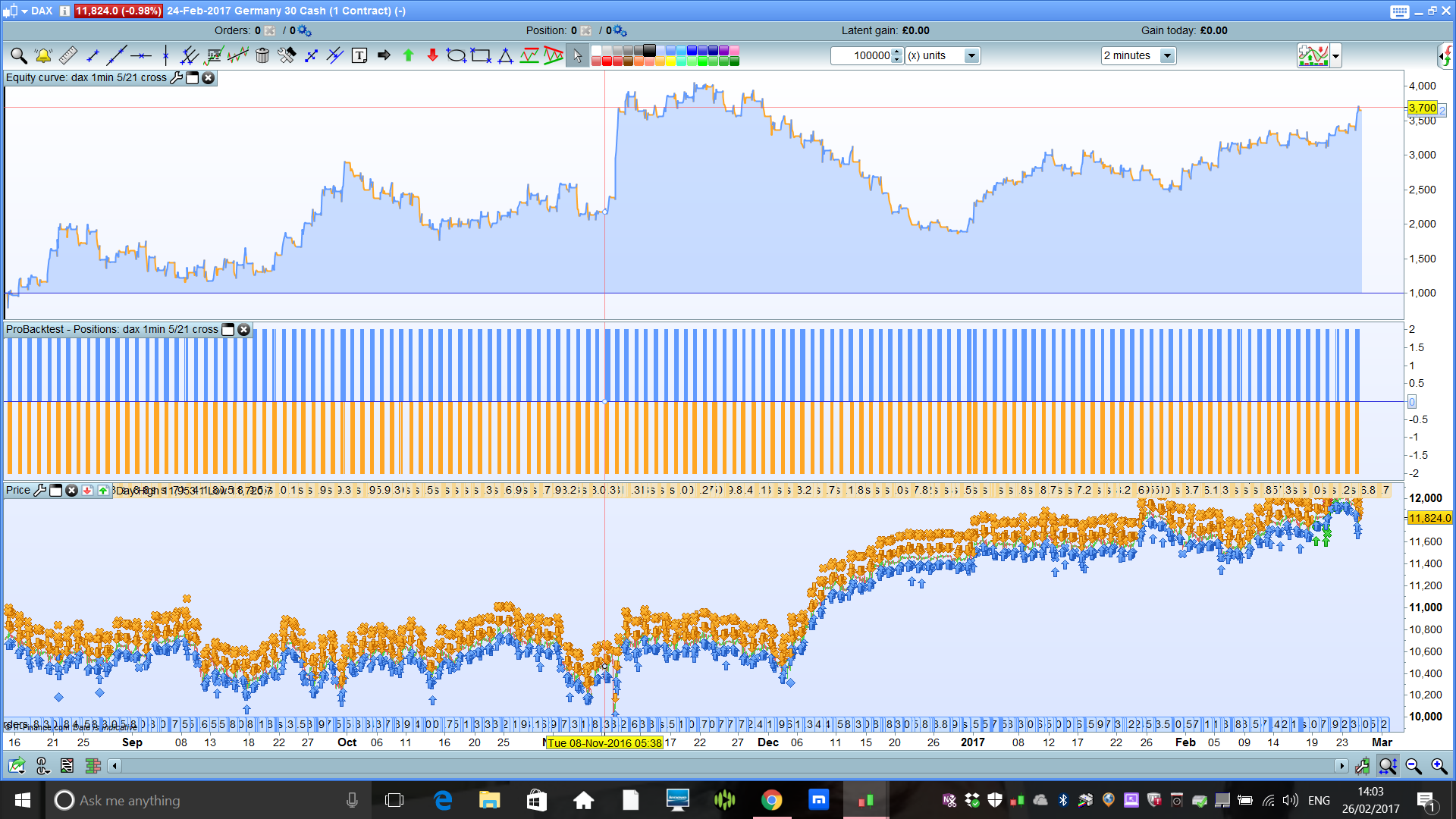Pick the trash can delete objects tool

tap(262, 55)
